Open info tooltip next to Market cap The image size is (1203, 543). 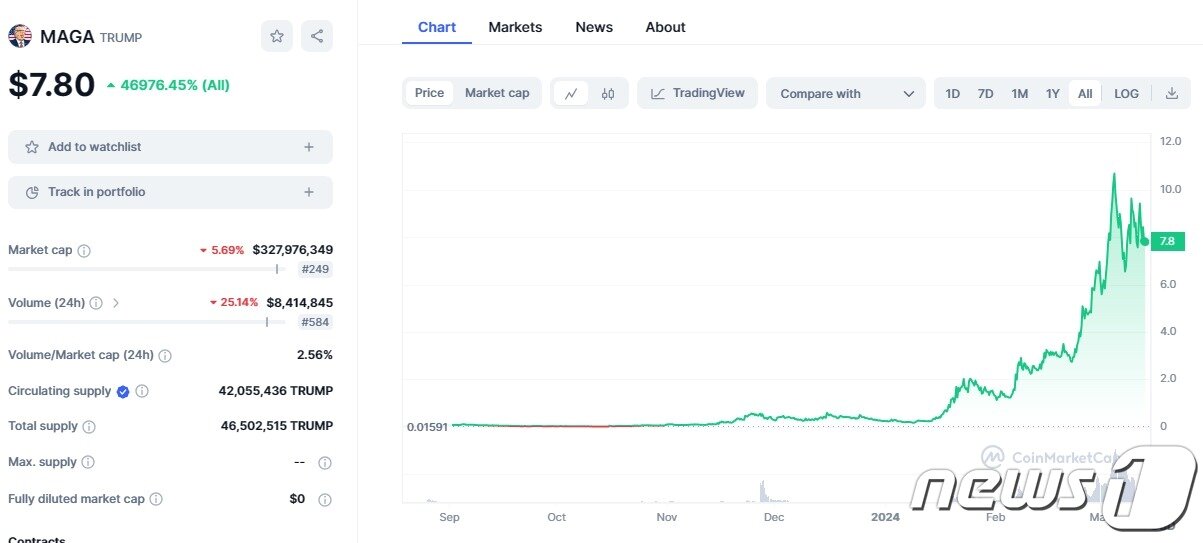pyautogui.click(x=84, y=251)
